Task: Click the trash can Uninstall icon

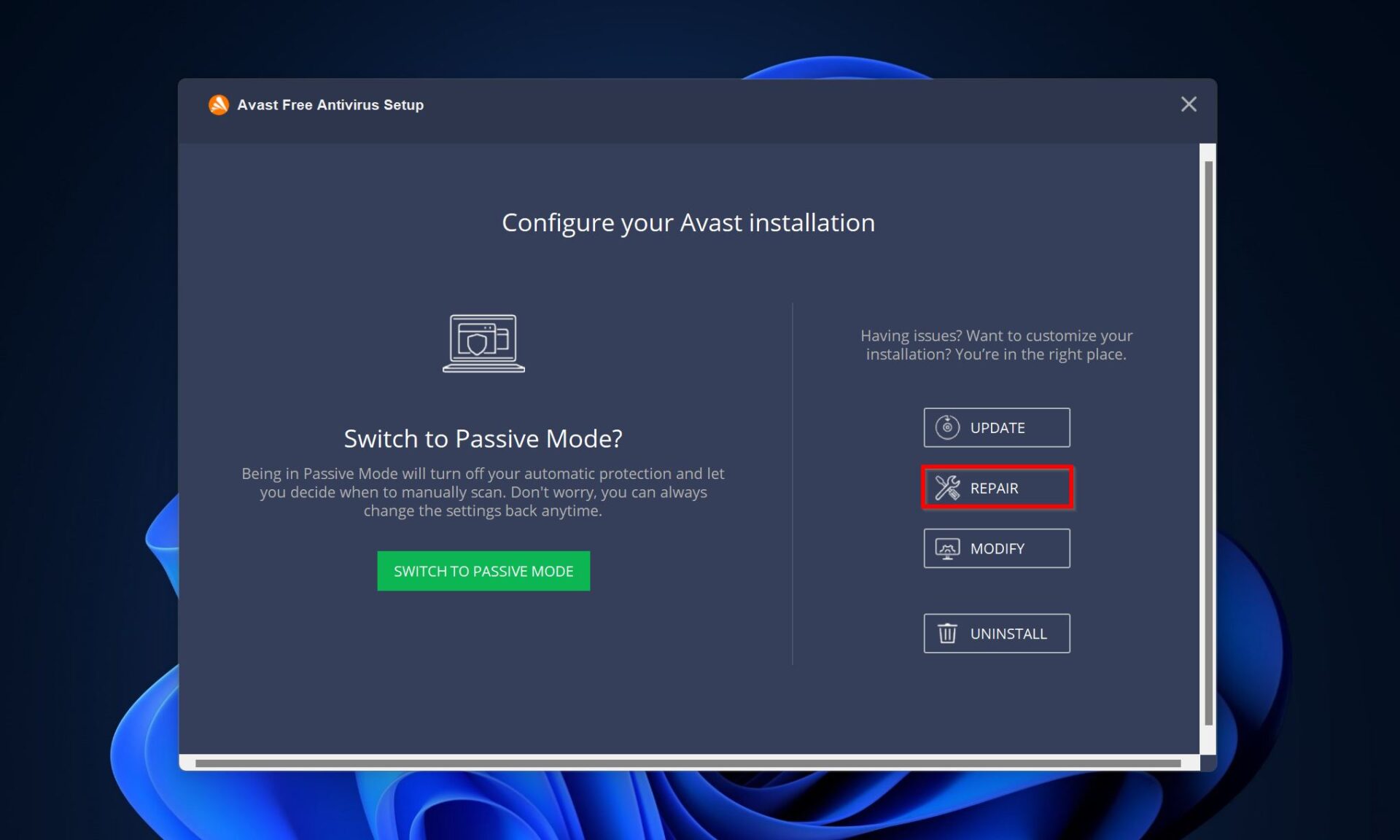Action: pyautogui.click(x=946, y=633)
